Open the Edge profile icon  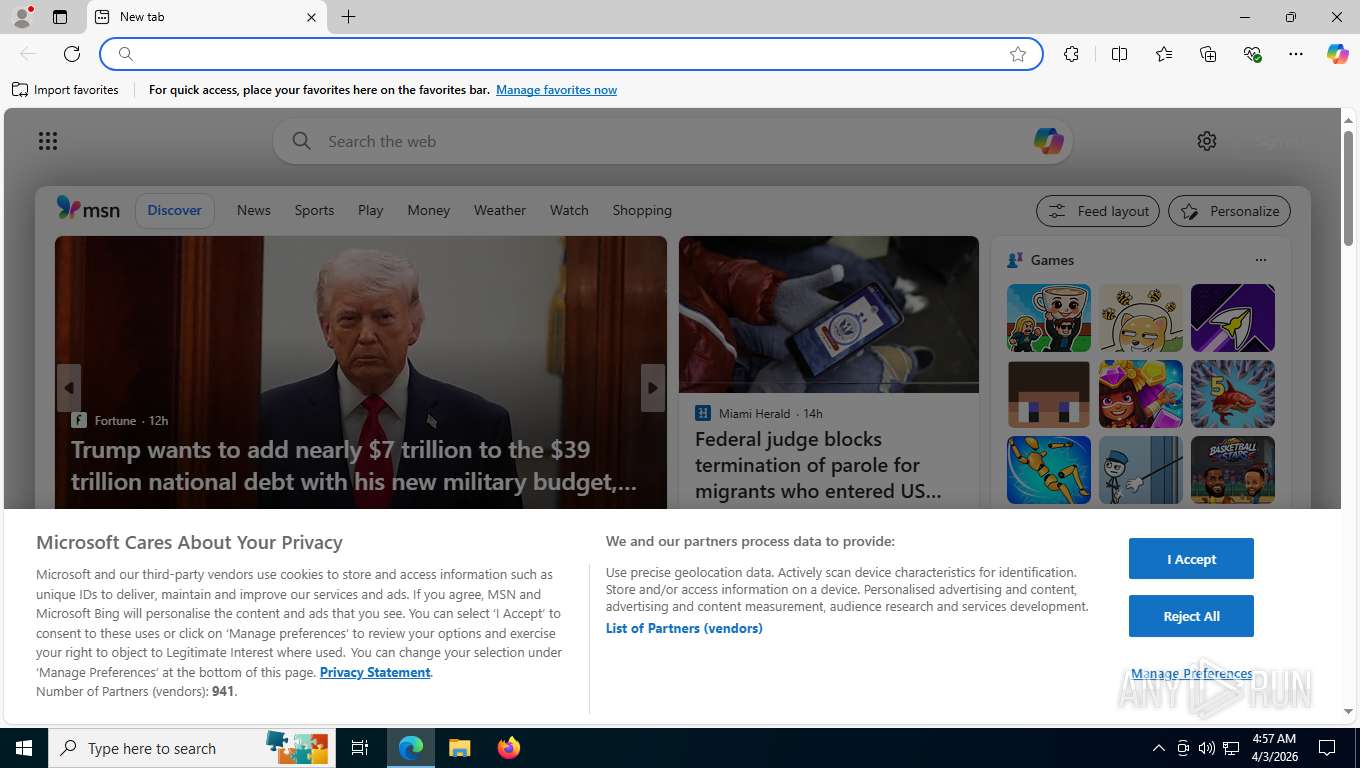point(22,17)
